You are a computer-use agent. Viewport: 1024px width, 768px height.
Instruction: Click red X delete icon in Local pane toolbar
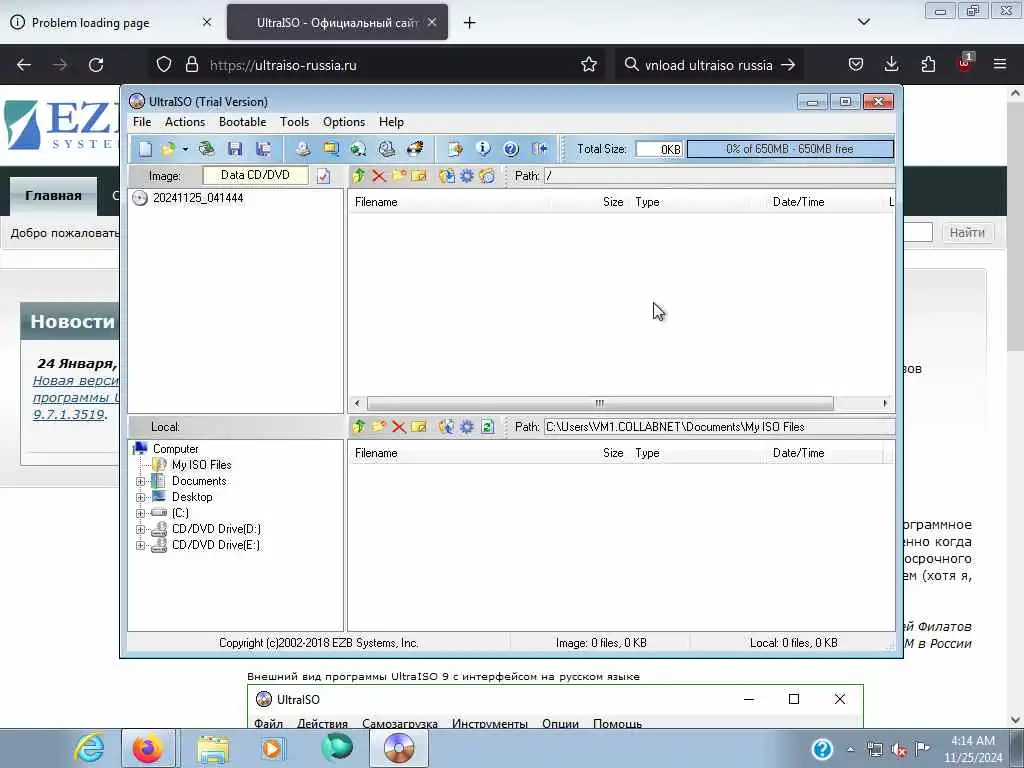399,426
